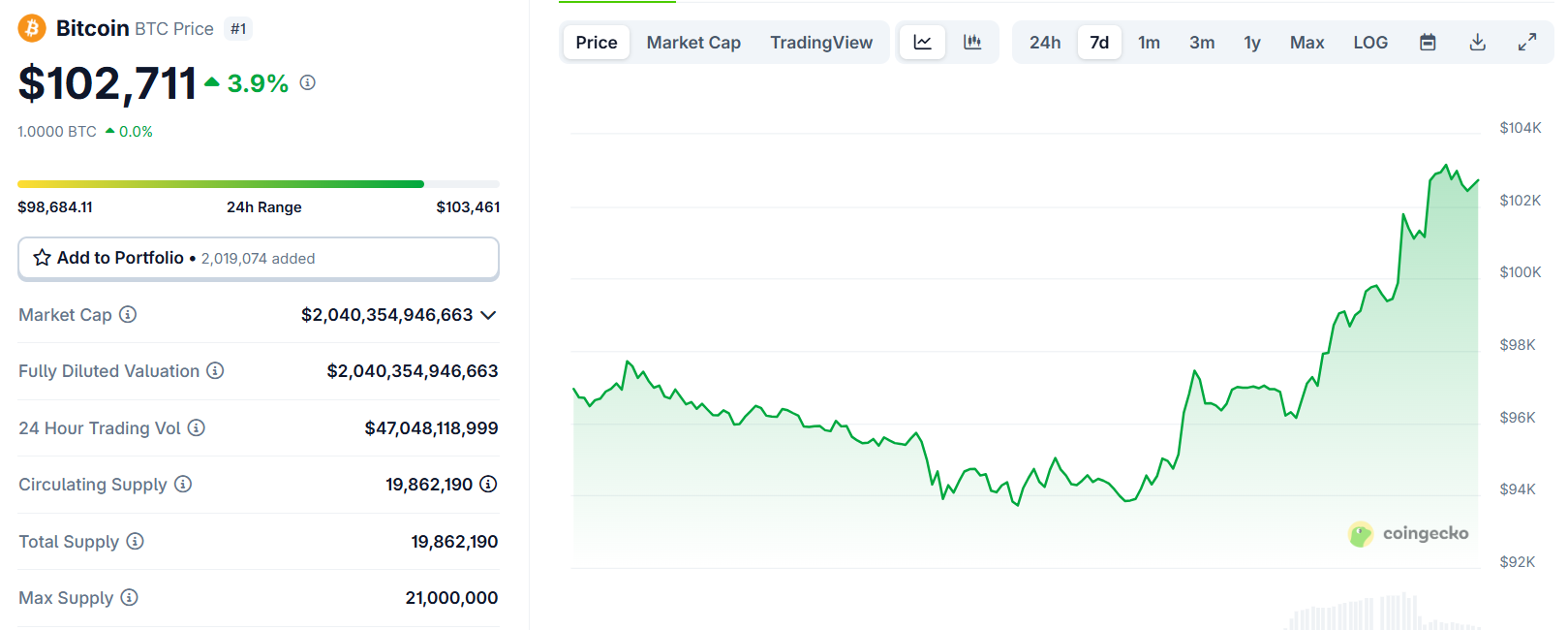Click the $100K axis label

(1520, 272)
